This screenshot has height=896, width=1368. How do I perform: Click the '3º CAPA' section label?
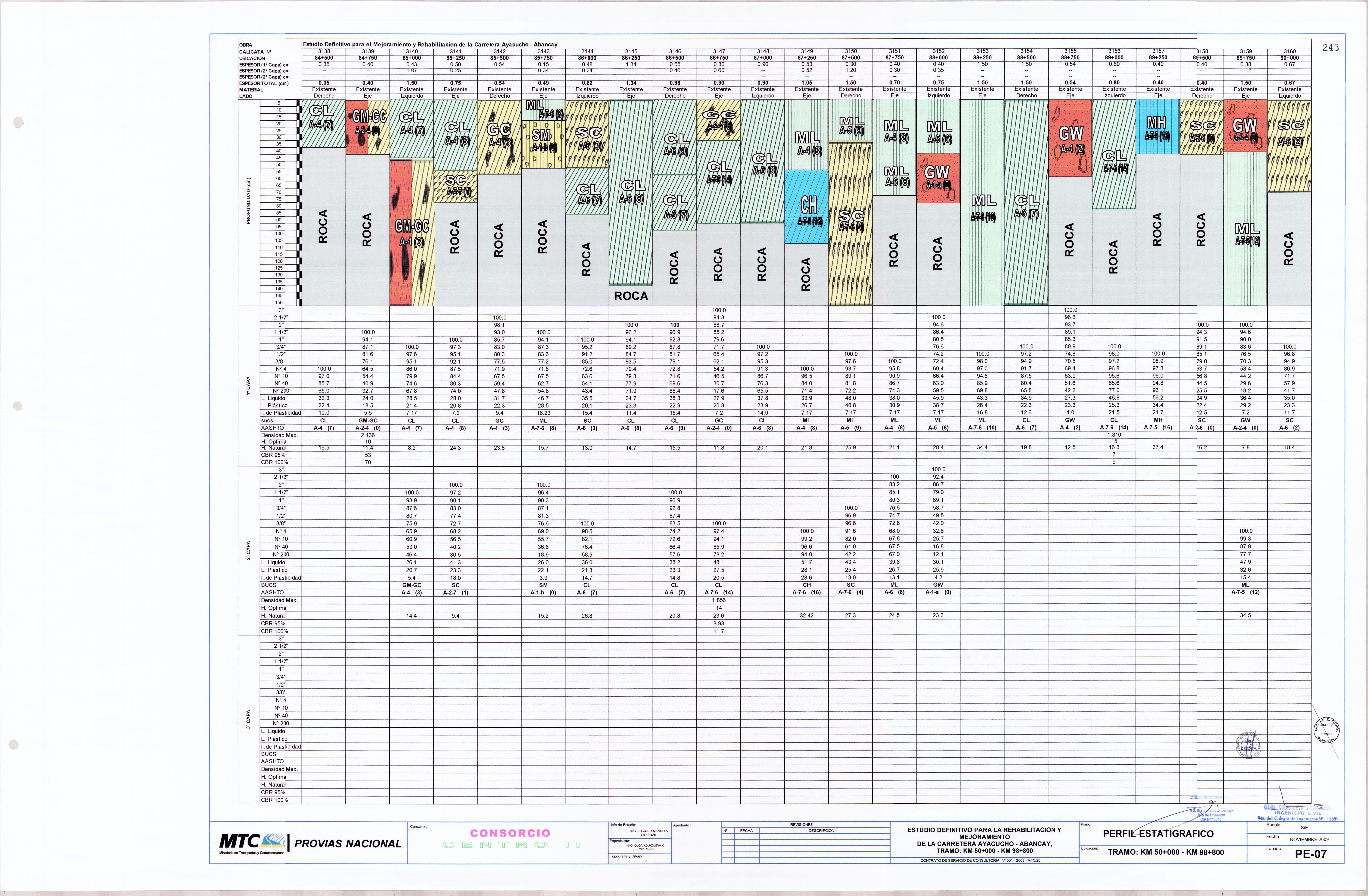click(x=248, y=719)
